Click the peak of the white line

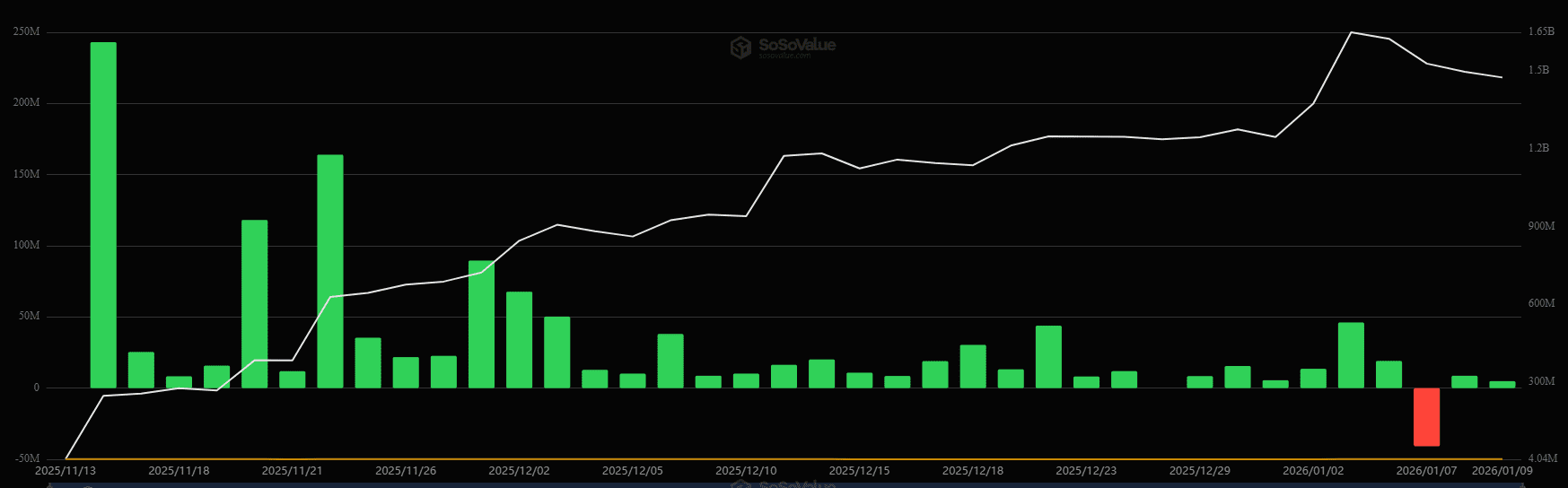tap(1352, 32)
